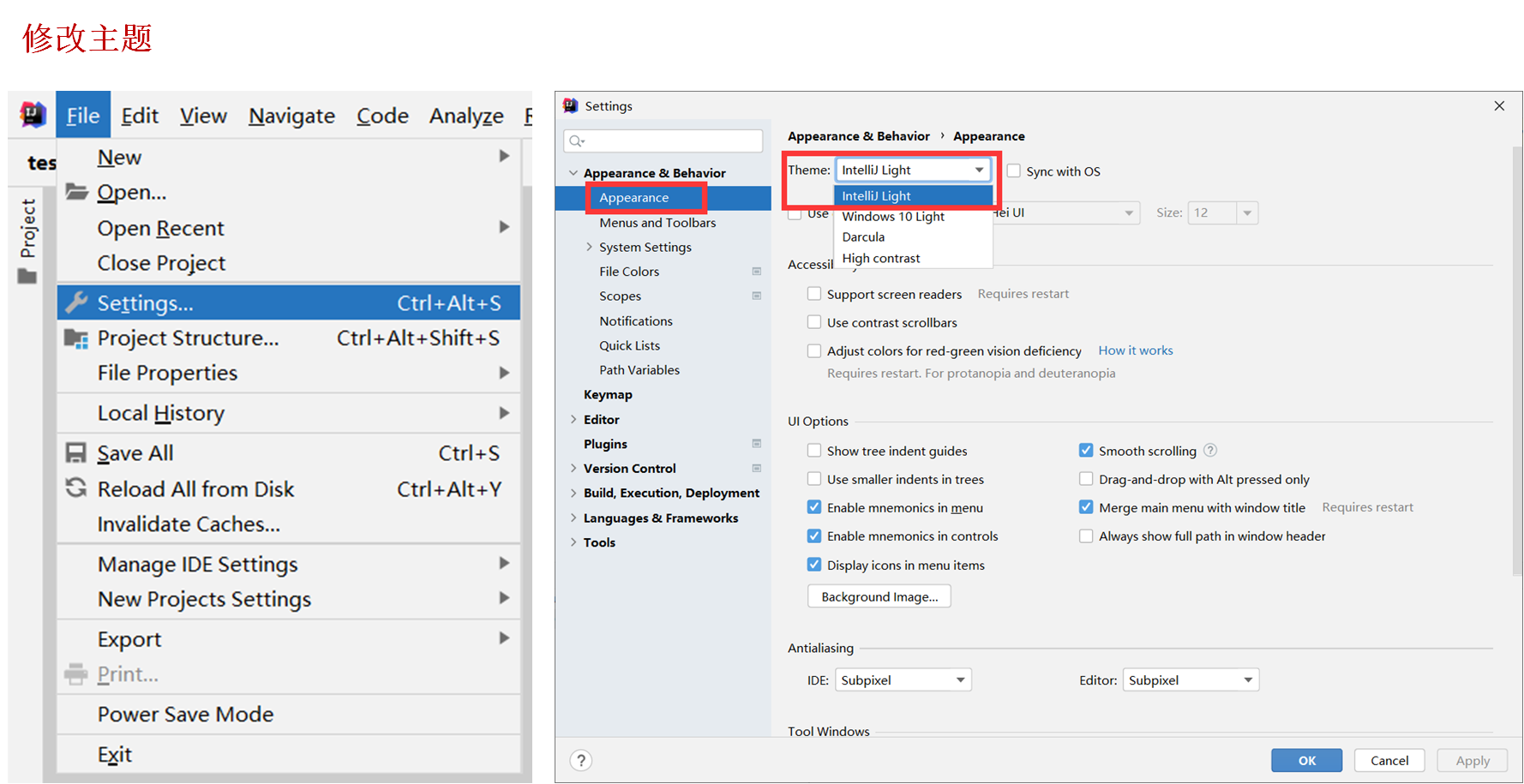Enable Drag-and-drop with Alt pressed only
This screenshot has width=1524, height=784.
pos(1086,479)
